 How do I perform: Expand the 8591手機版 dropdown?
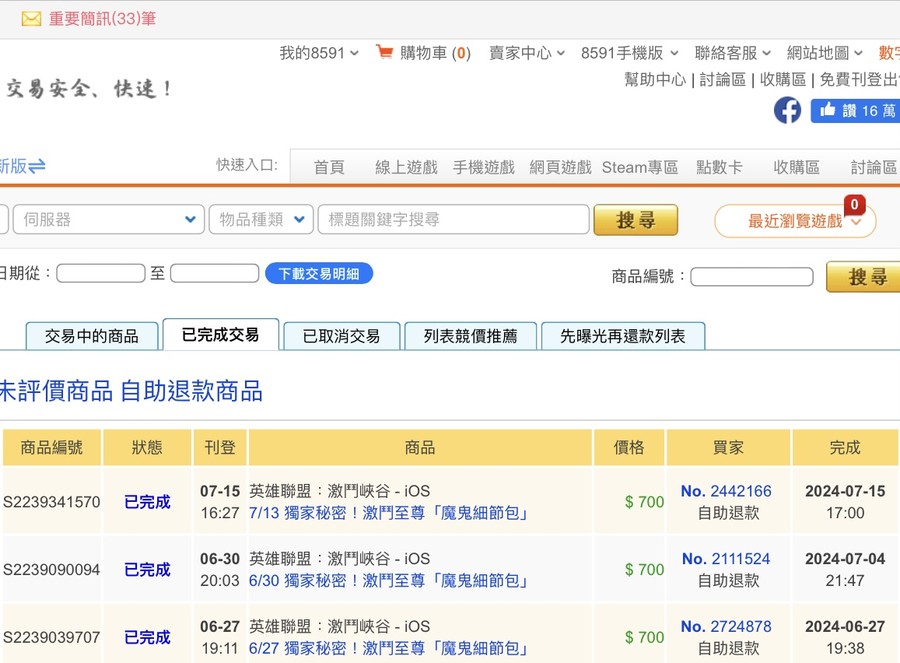coord(630,53)
